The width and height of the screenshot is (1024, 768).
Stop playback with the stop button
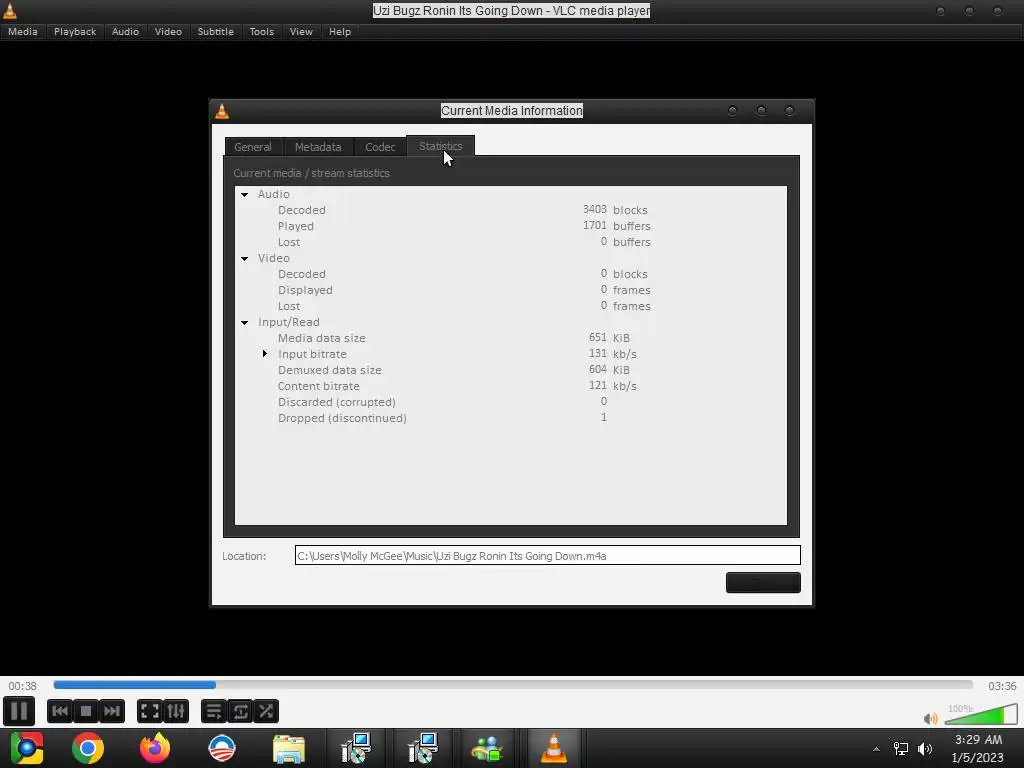(x=86, y=711)
